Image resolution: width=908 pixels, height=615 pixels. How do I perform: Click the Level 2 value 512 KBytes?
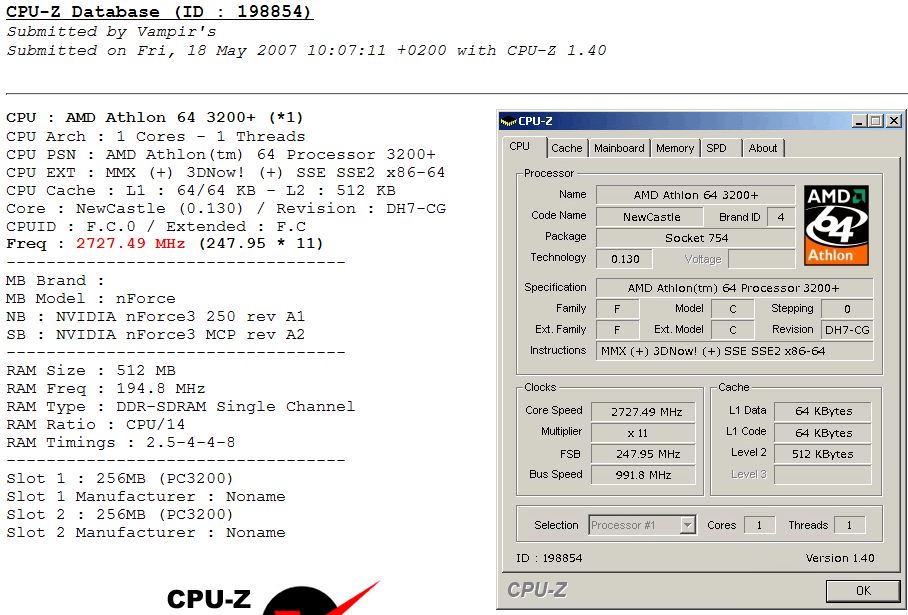[x=823, y=454]
